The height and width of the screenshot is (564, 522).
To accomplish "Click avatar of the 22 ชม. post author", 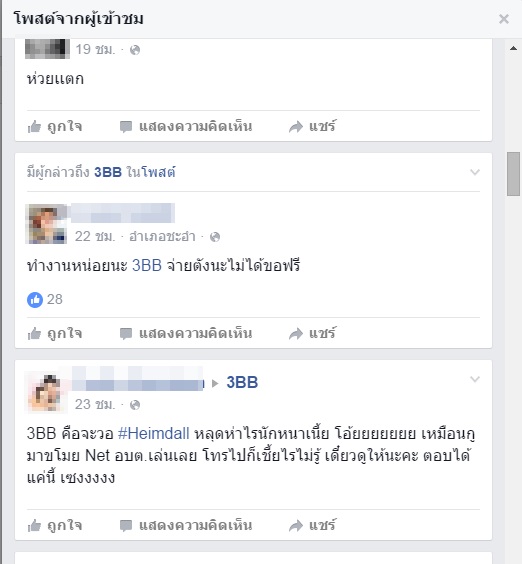I will click(46, 224).
